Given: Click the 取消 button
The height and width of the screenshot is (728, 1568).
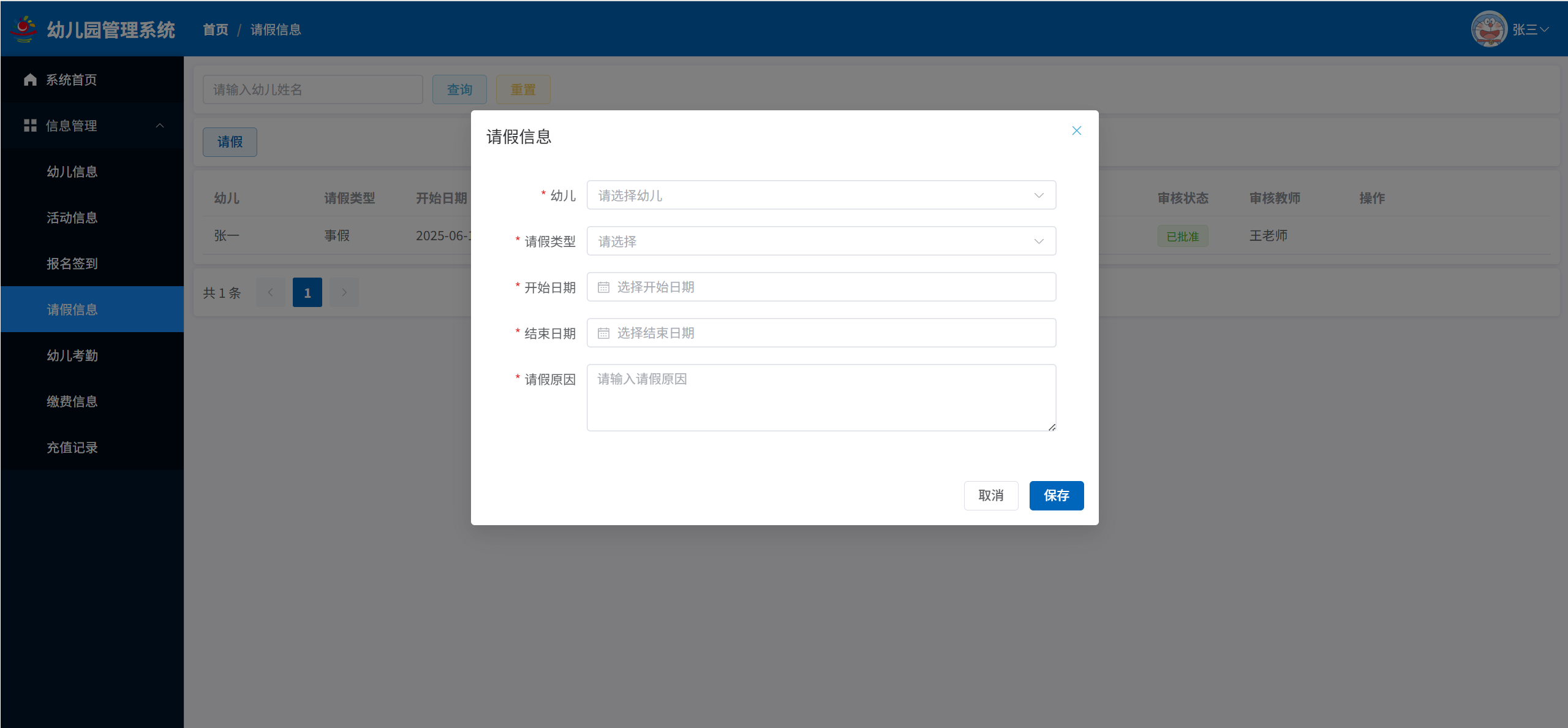Looking at the screenshot, I should (x=990, y=495).
